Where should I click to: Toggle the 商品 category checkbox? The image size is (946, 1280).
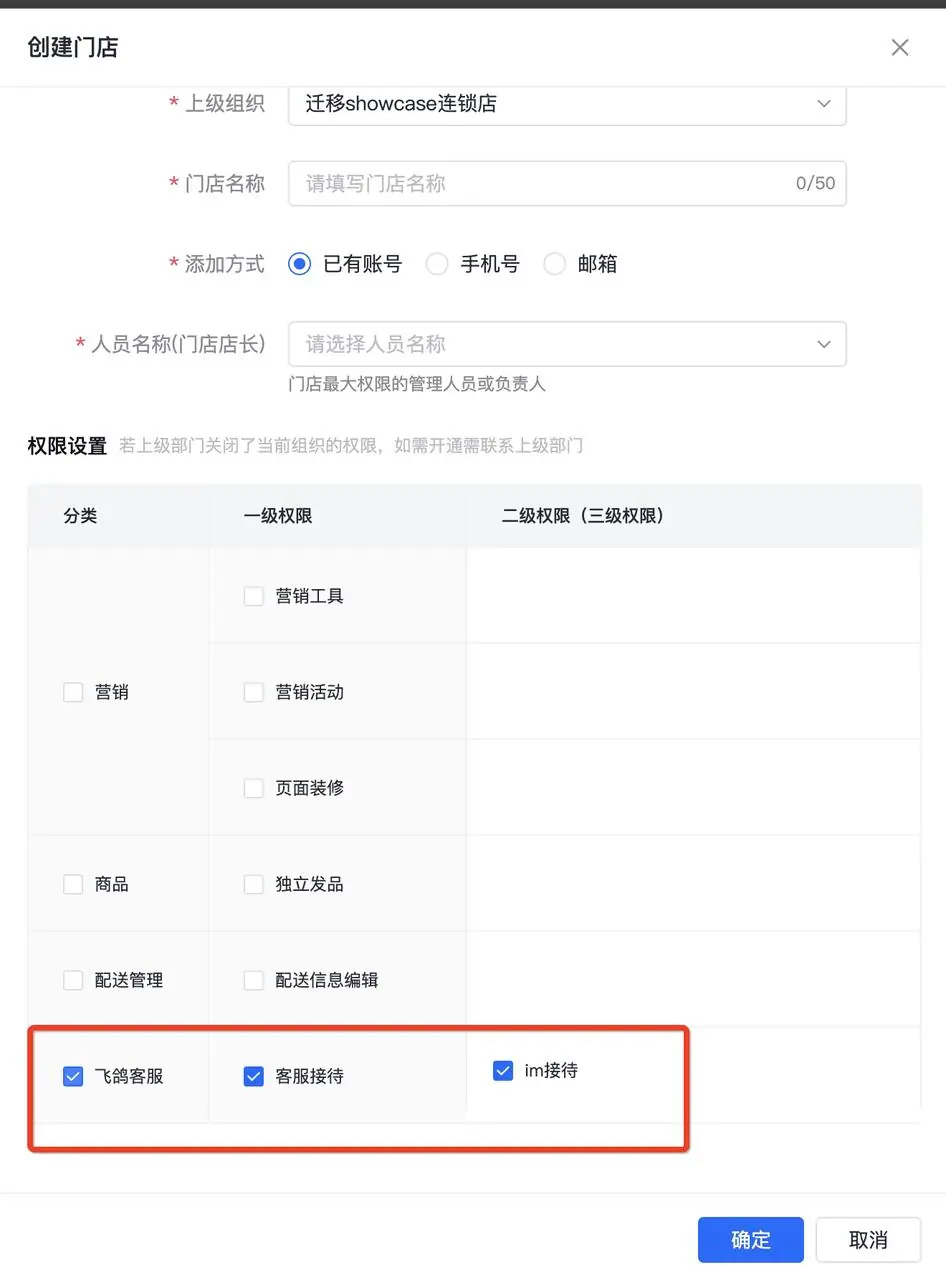(x=73, y=884)
